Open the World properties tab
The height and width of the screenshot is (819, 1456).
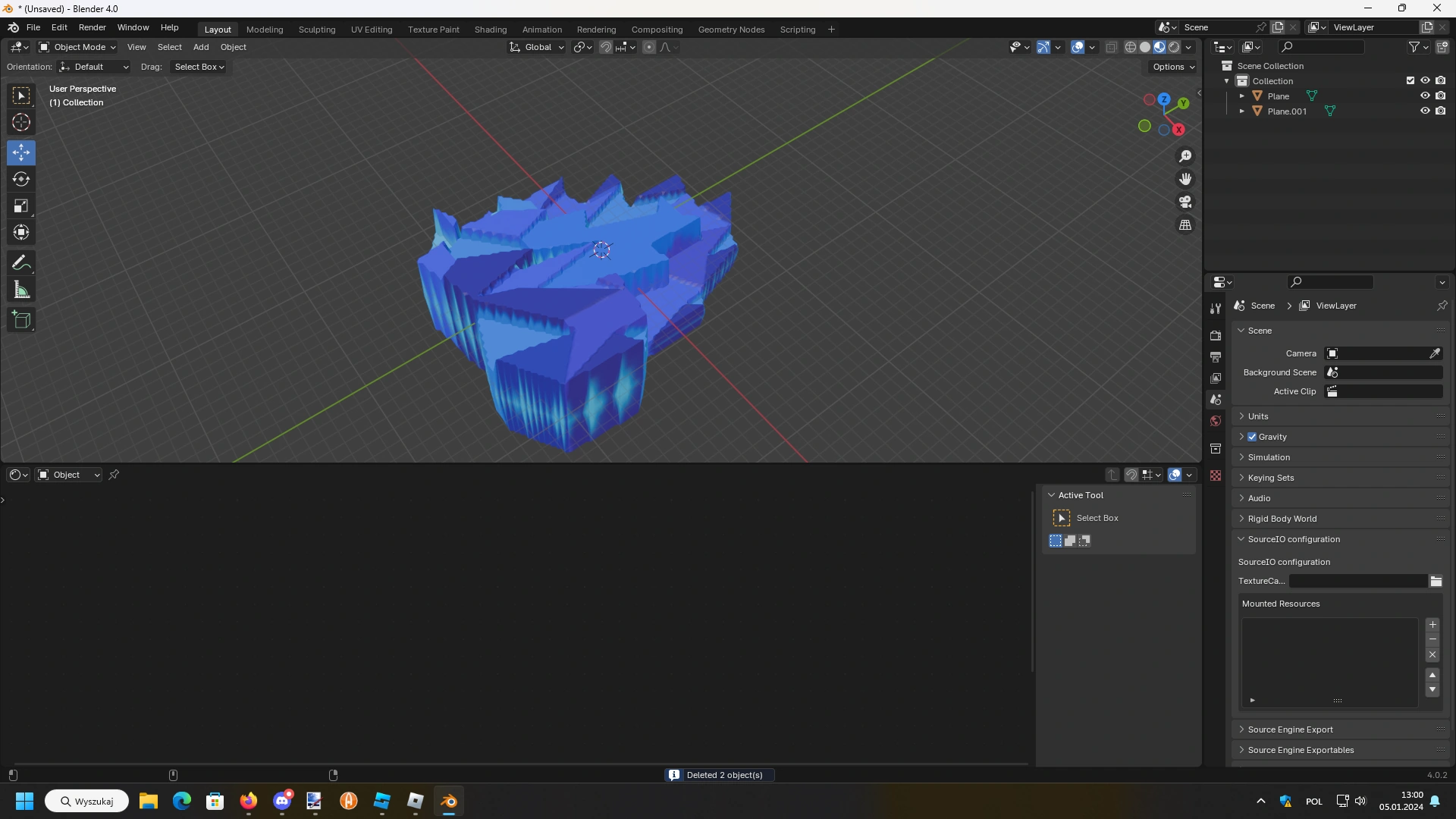(1216, 421)
